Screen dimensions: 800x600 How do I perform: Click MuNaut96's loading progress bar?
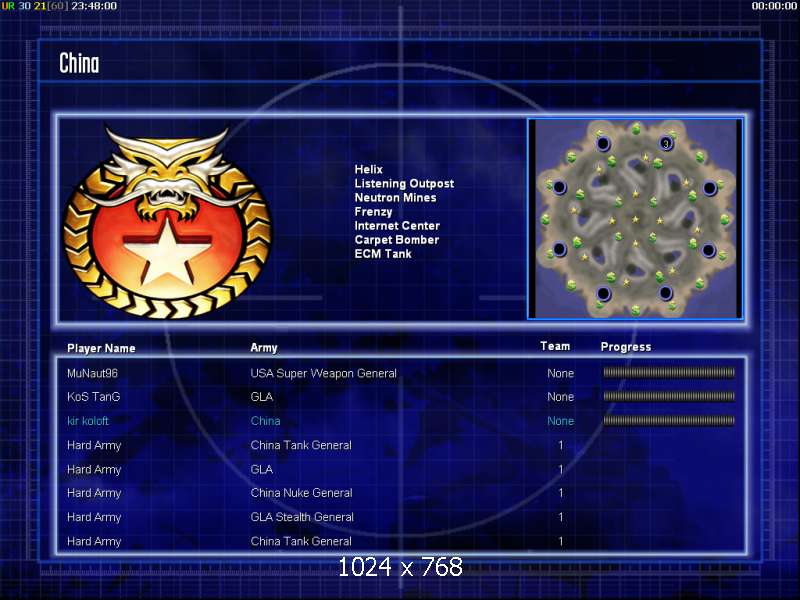coord(669,373)
